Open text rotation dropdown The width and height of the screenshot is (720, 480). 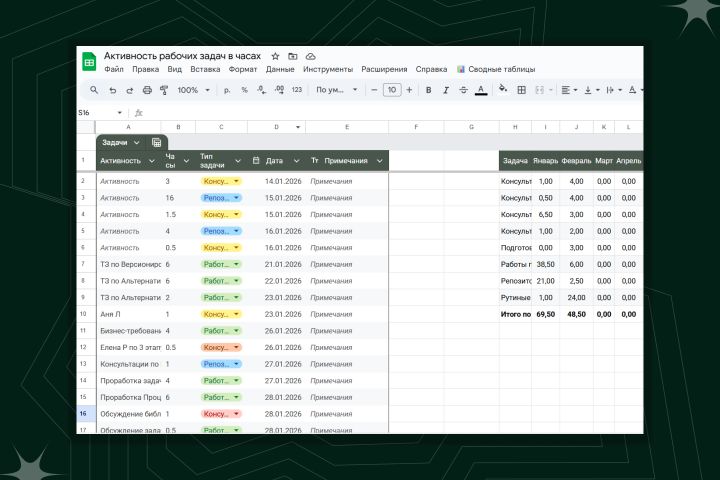[635, 90]
